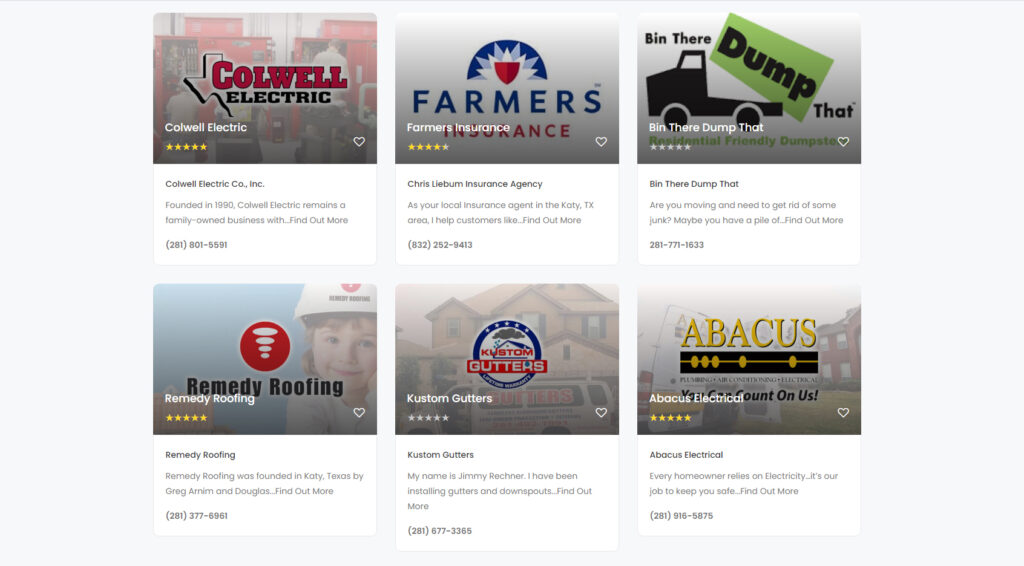Click heart icon on Abacus Electrical card
The height and width of the screenshot is (566, 1024).
[843, 413]
